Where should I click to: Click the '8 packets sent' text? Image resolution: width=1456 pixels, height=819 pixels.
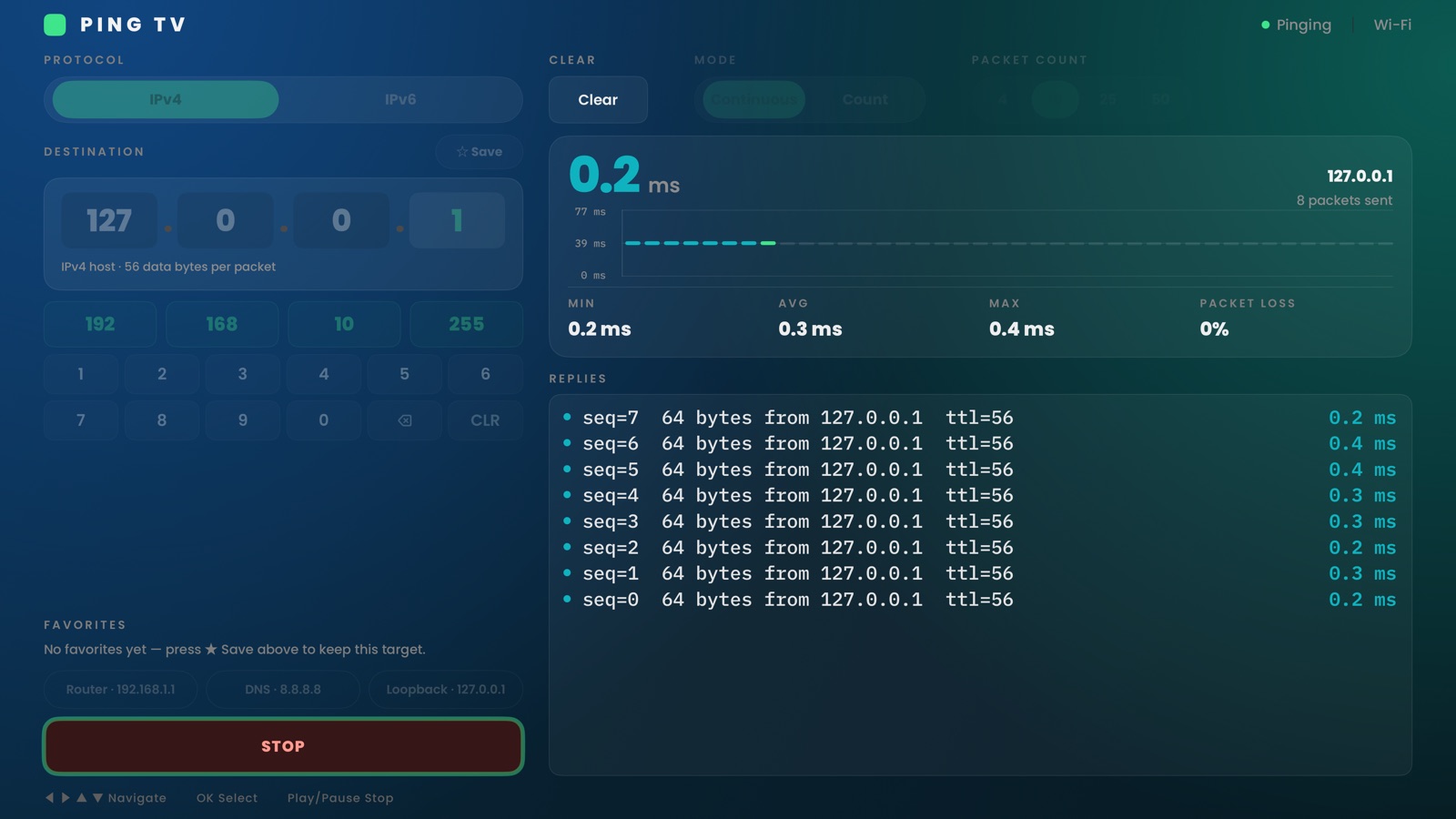1344,200
